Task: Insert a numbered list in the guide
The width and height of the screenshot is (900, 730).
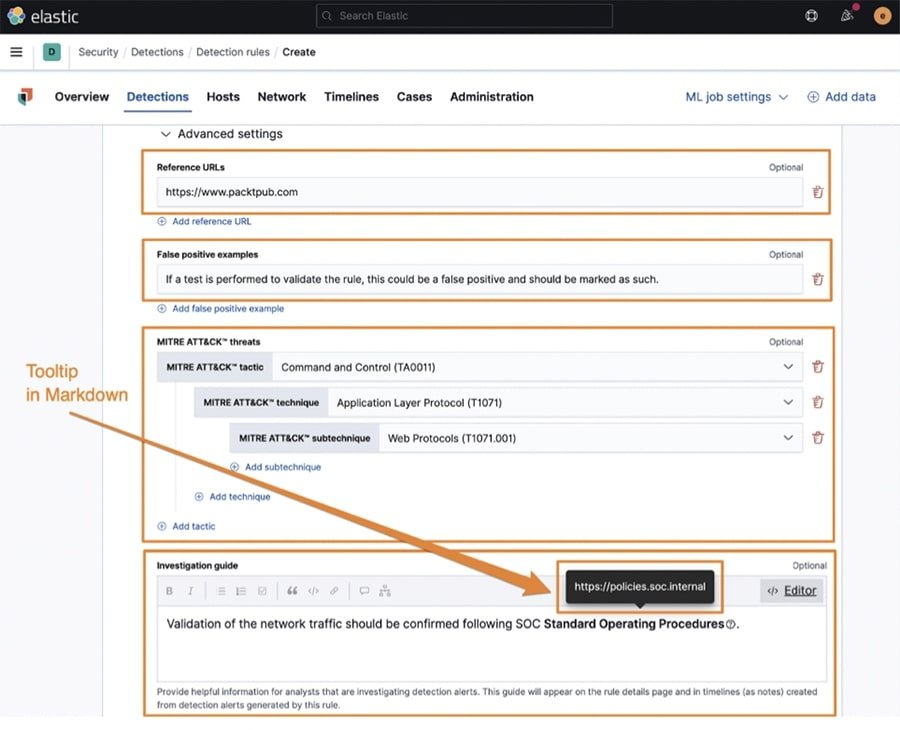Action: coord(242,590)
